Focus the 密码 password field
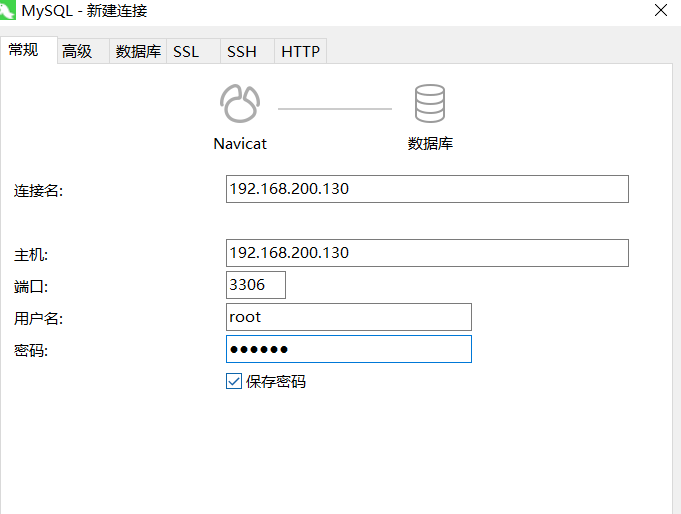 (349, 349)
